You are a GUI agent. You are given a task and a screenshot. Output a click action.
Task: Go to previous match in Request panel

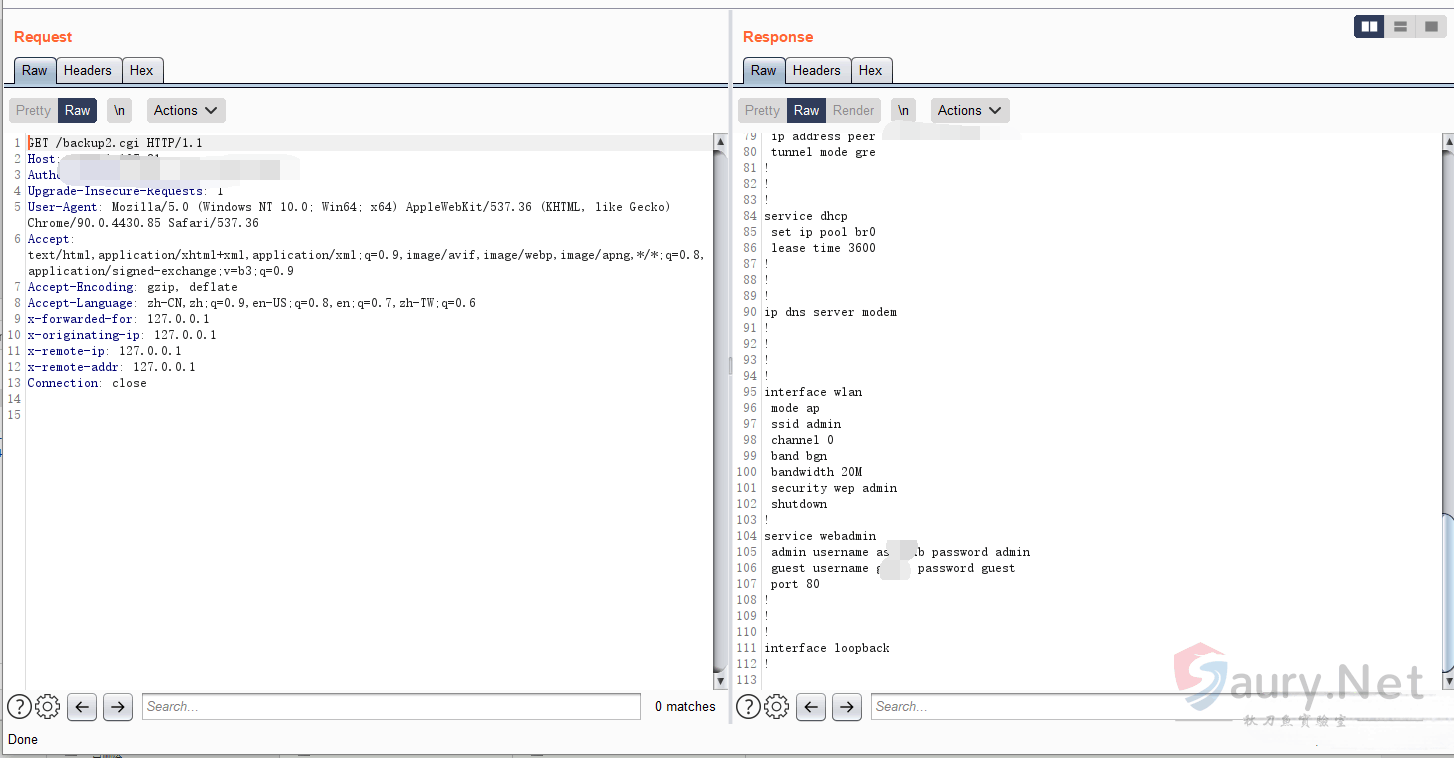coord(83,707)
